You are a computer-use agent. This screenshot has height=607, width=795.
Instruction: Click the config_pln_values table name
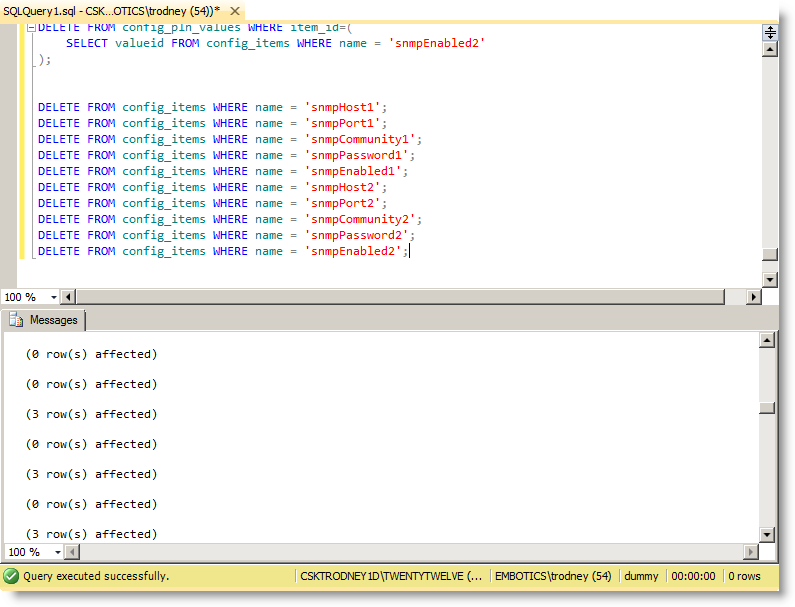click(182, 27)
